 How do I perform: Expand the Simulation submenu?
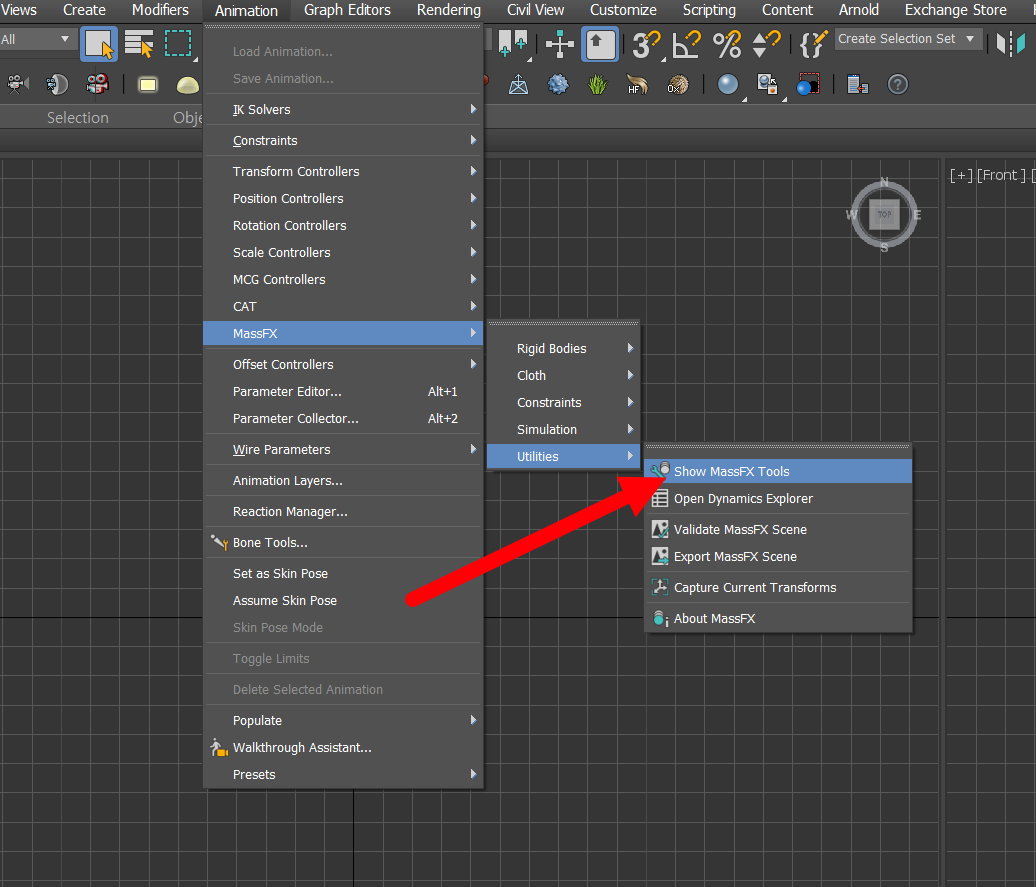564,430
